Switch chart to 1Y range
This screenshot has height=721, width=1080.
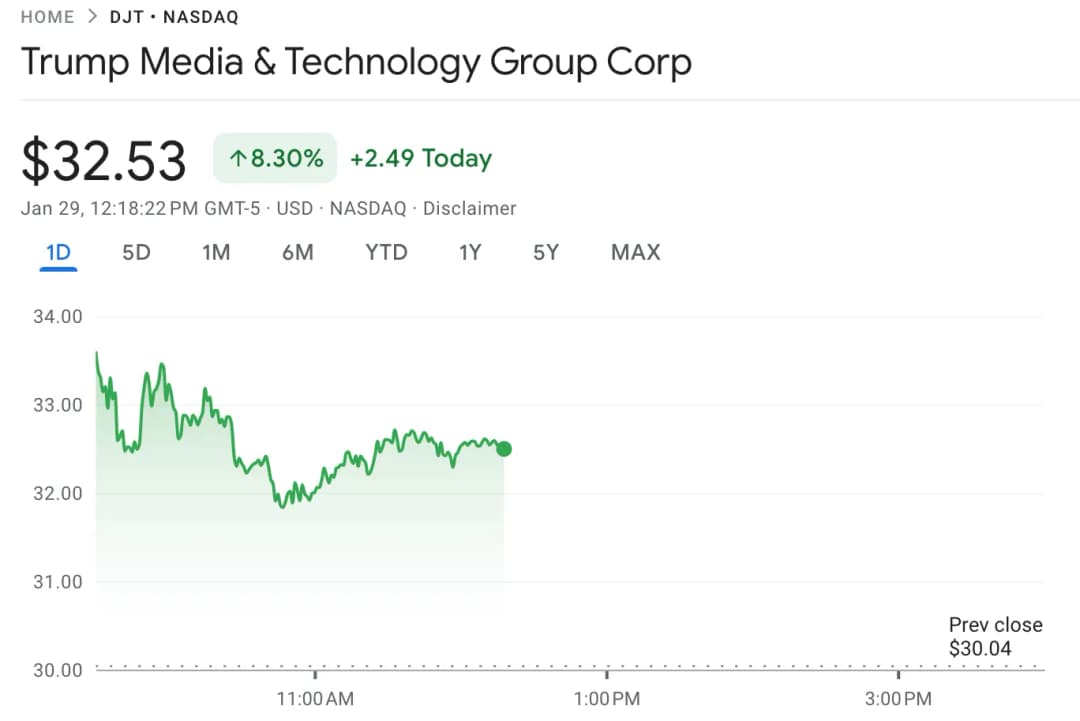(x=470, y=253)
